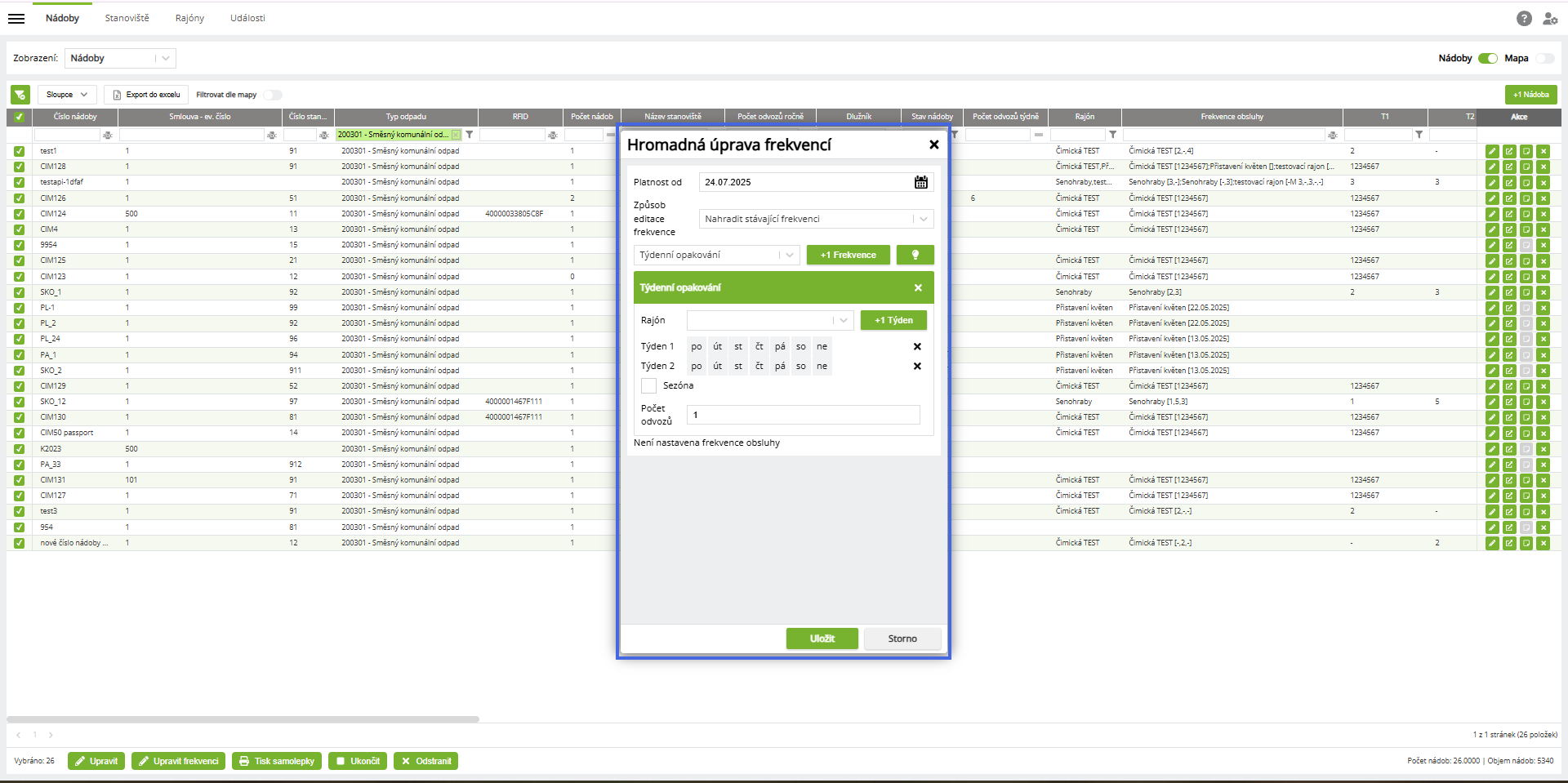Switch to the Stanoviště tab

coord(127,18)
